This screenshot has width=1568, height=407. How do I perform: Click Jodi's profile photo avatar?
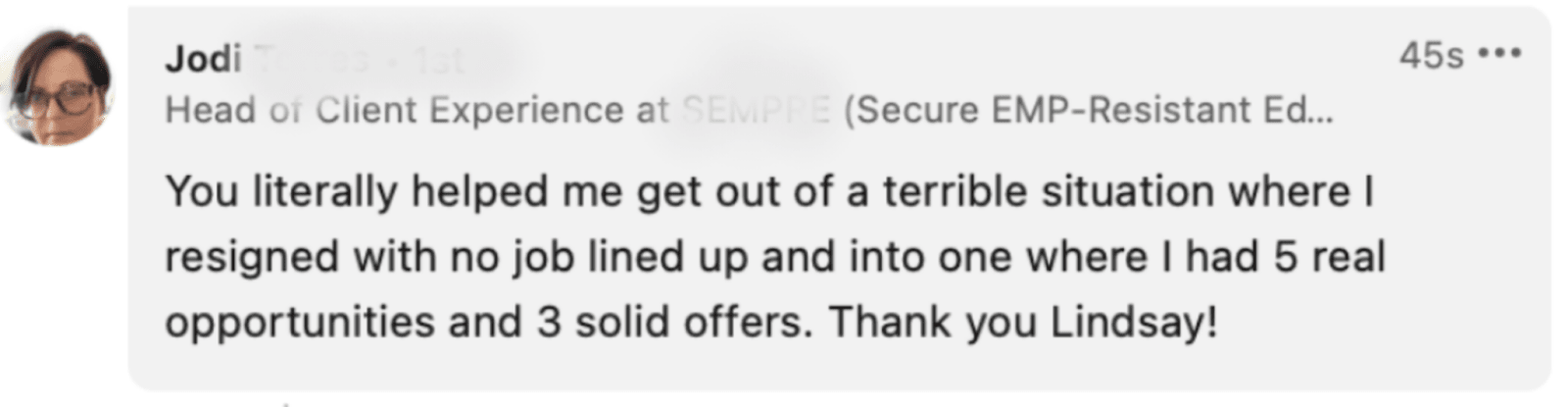pos(58,86)
